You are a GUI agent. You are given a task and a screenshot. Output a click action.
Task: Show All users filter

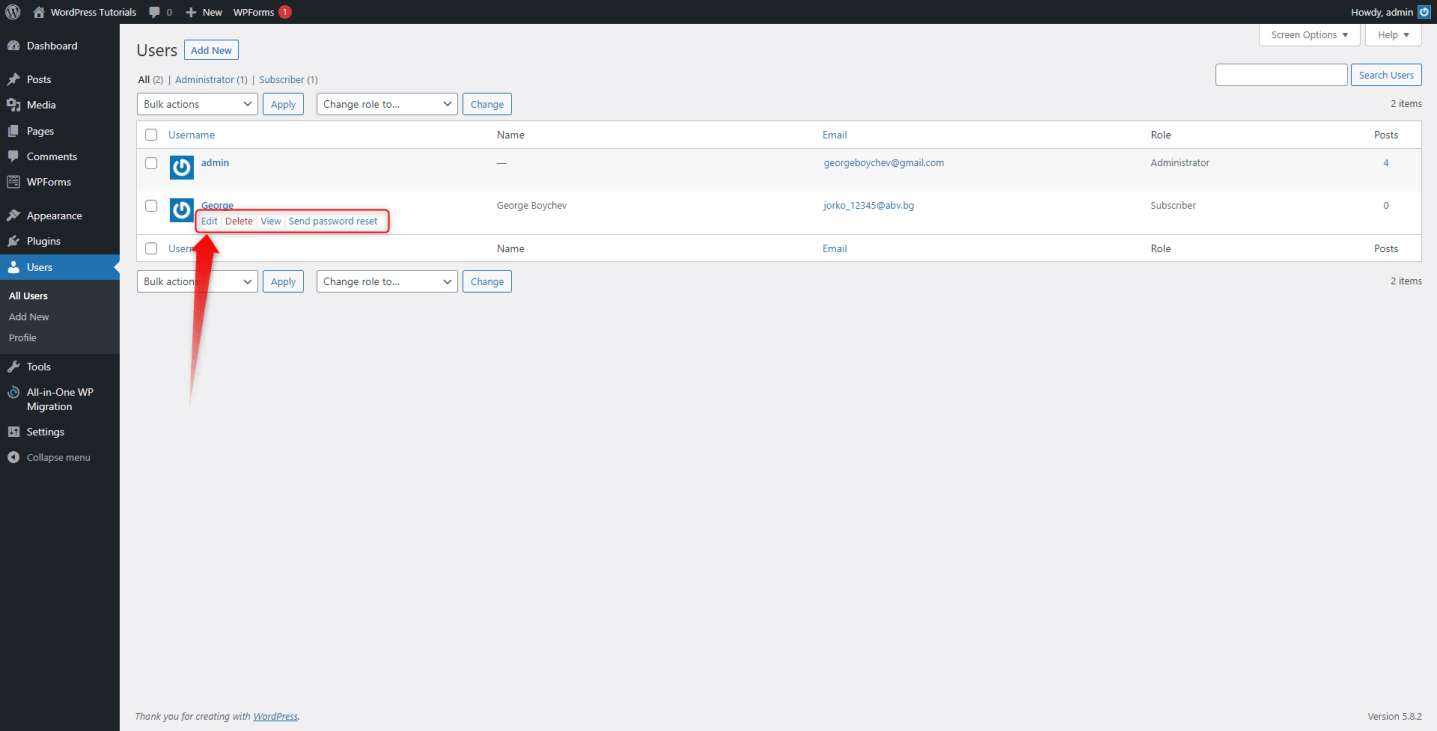pos(144,80)
